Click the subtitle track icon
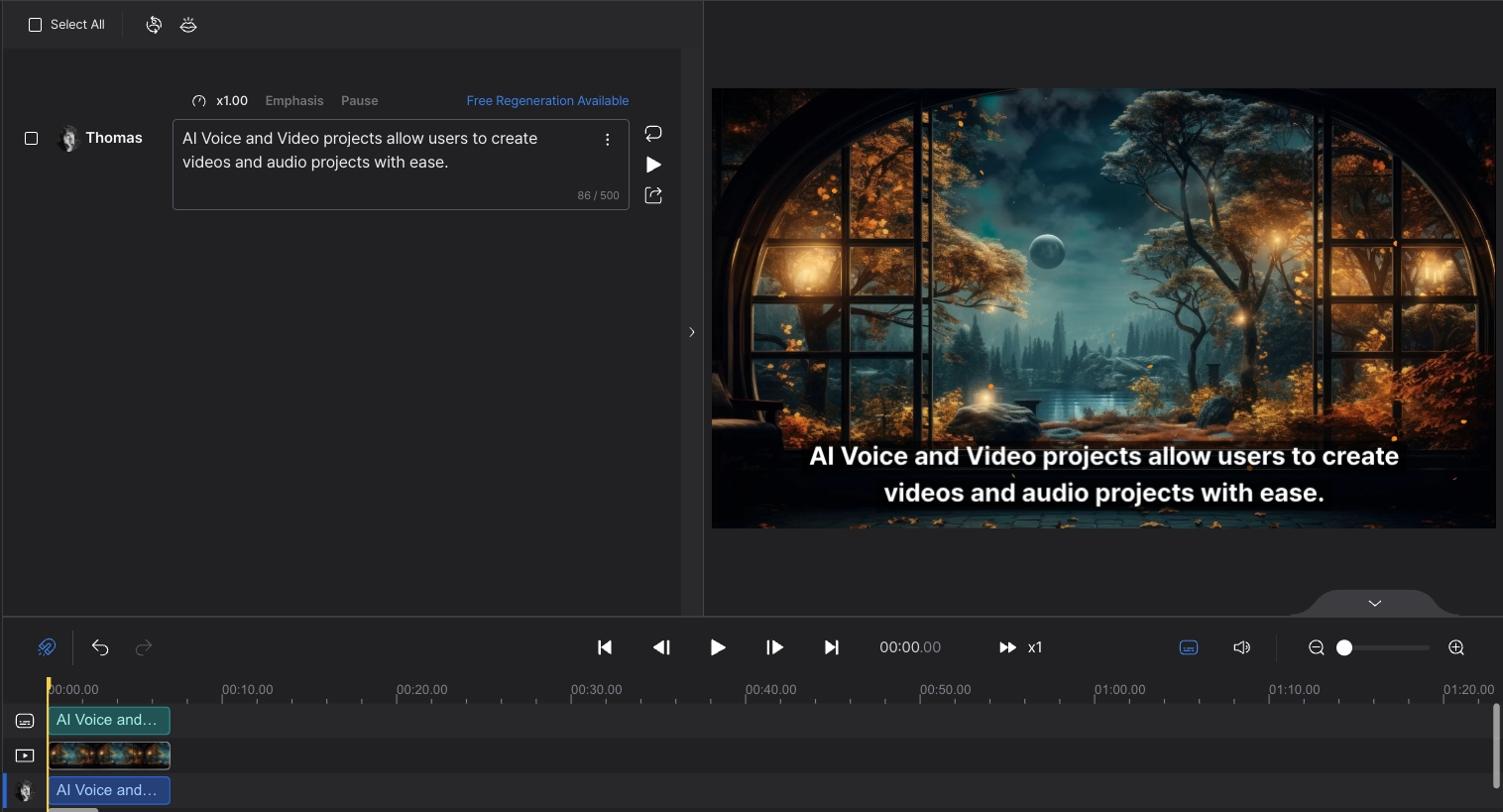The image size is (1503, 812). [x=25, y=721]
